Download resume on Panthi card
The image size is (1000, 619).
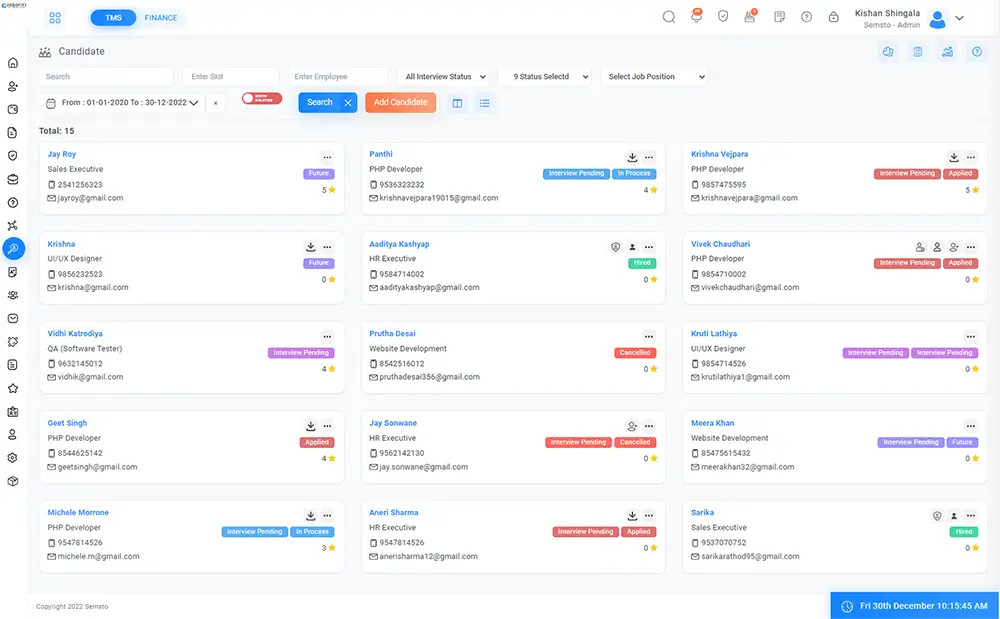(x=632, y=157)
